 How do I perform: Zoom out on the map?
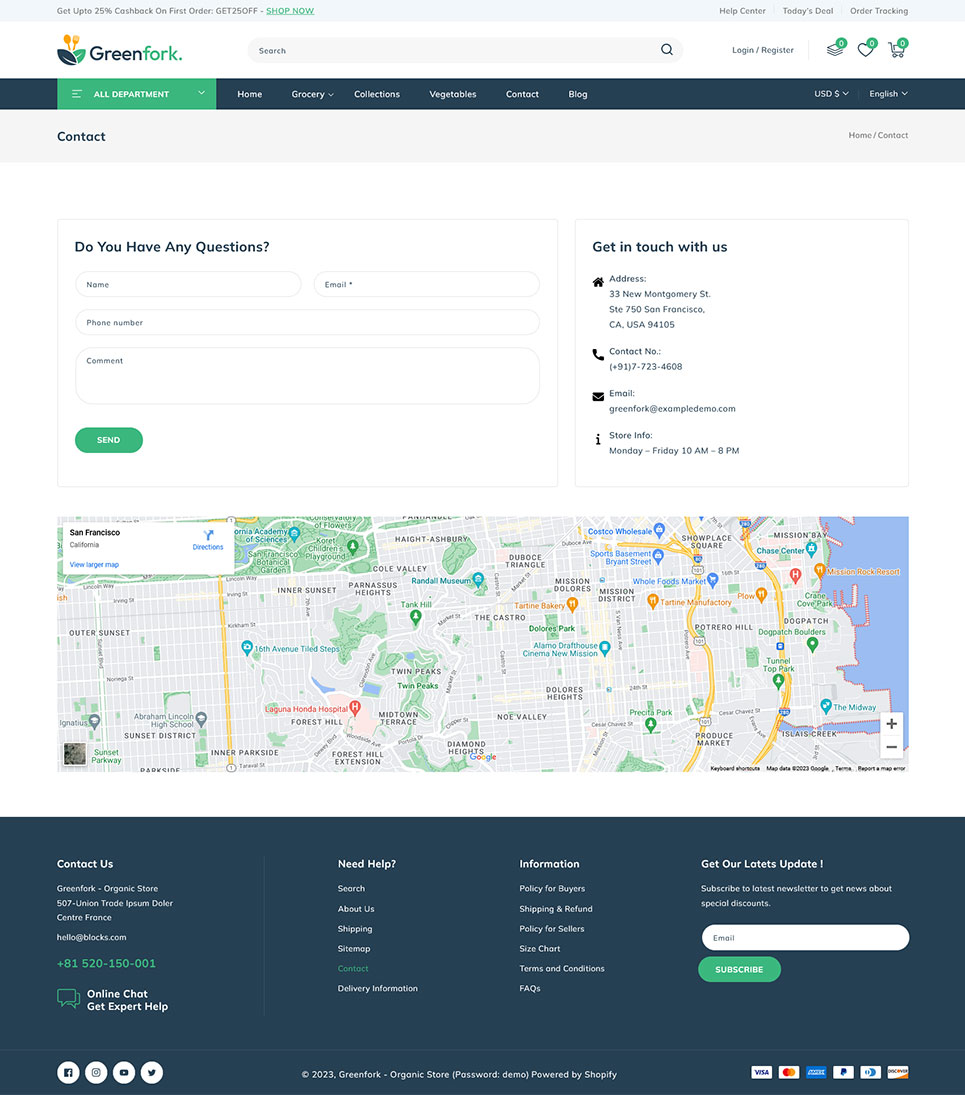coord(891,747)
